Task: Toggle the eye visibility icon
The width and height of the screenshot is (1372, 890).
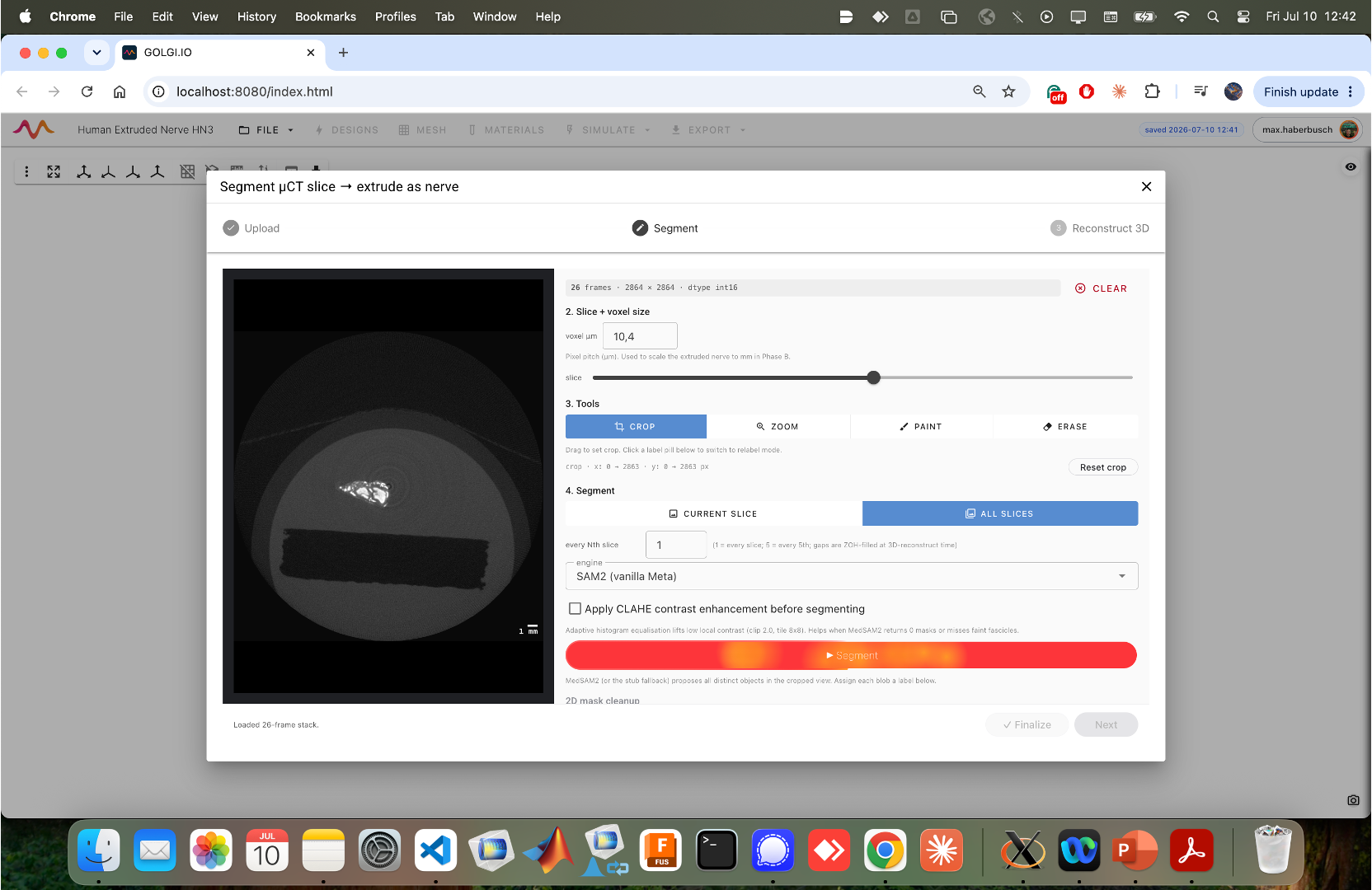Action: (x=1351, y=167)
